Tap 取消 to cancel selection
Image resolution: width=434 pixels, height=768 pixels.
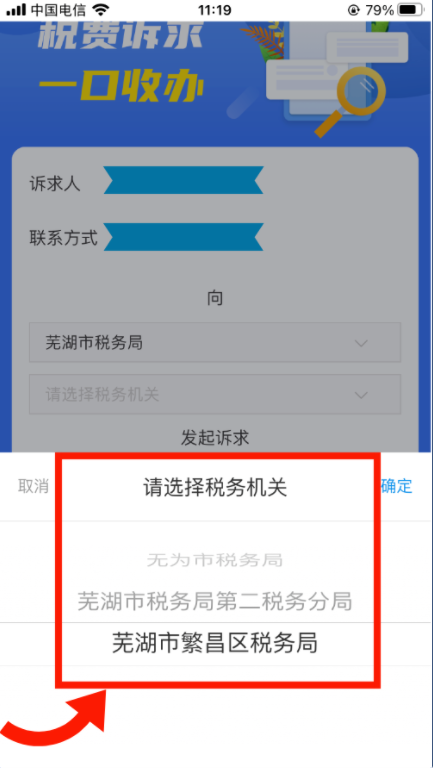pyautogui.click(x=33, y=487)
